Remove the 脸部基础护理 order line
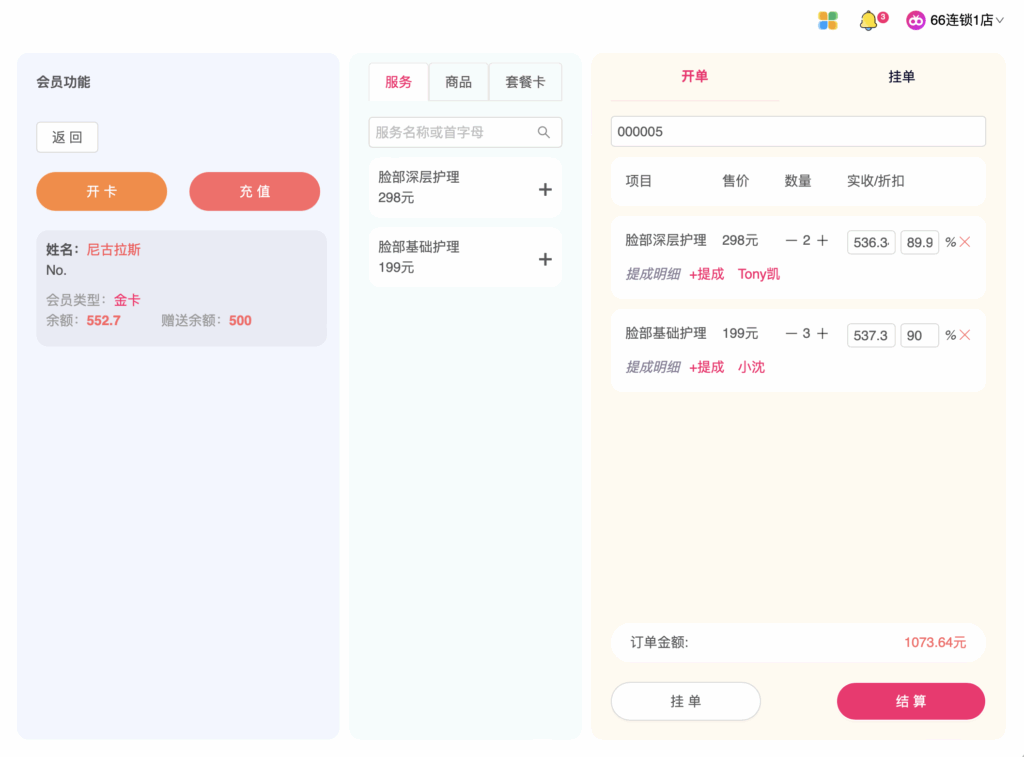 point(965,335)
